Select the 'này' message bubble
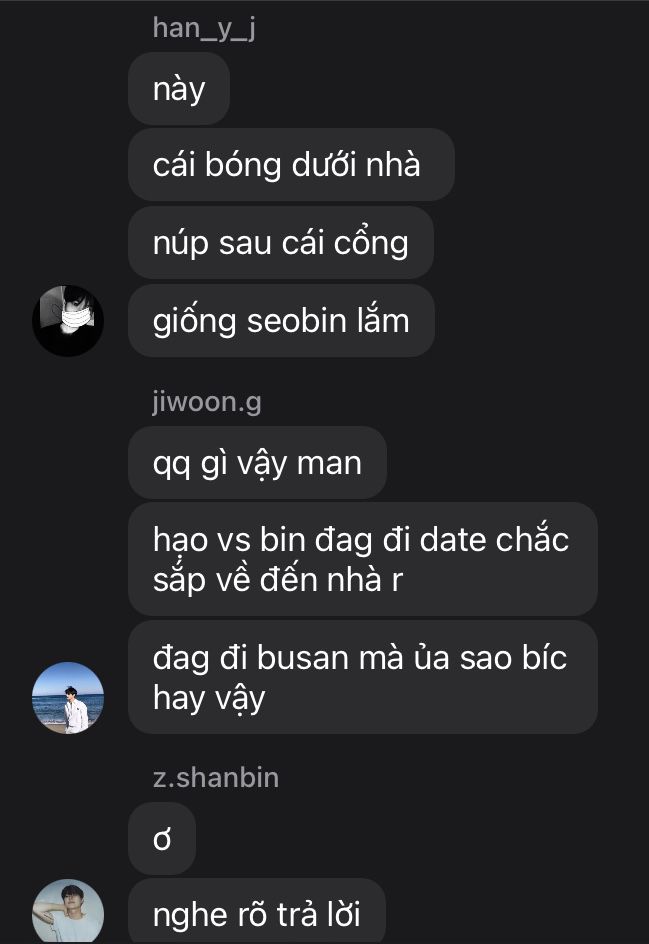649x944 pixels. tap(179, 88)
